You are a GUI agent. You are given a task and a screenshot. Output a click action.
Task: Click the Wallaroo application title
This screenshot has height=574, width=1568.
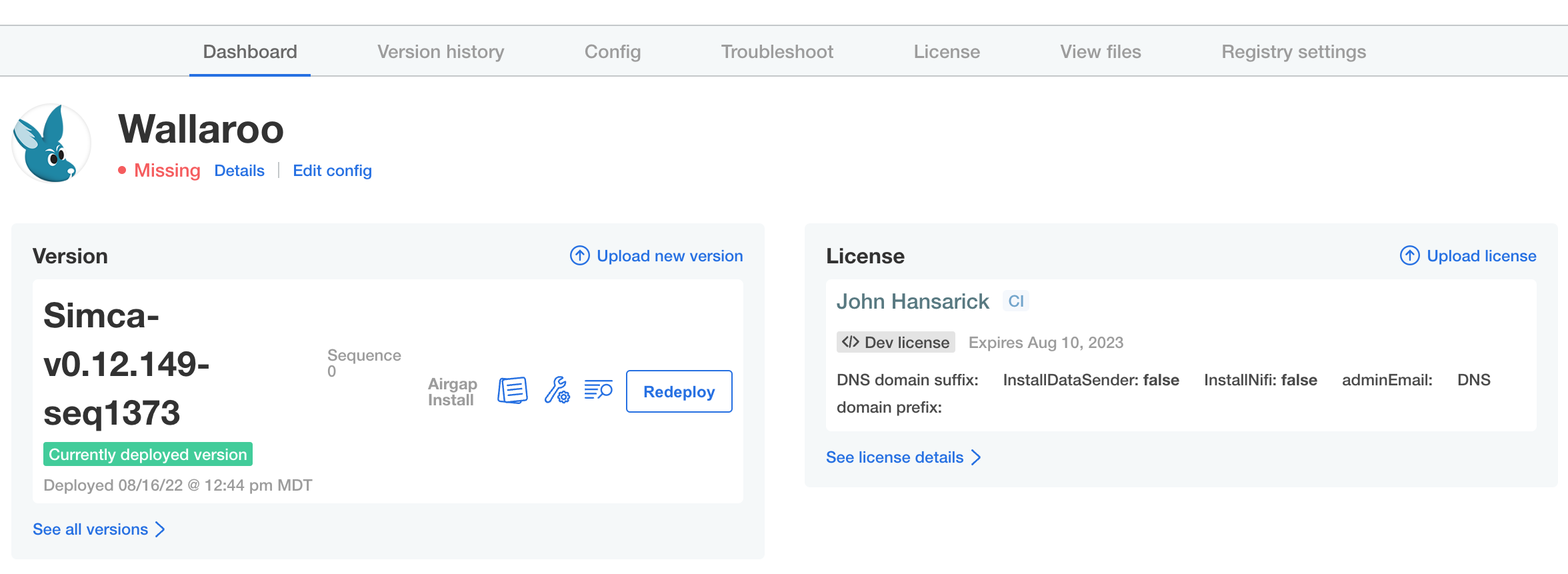201,129
